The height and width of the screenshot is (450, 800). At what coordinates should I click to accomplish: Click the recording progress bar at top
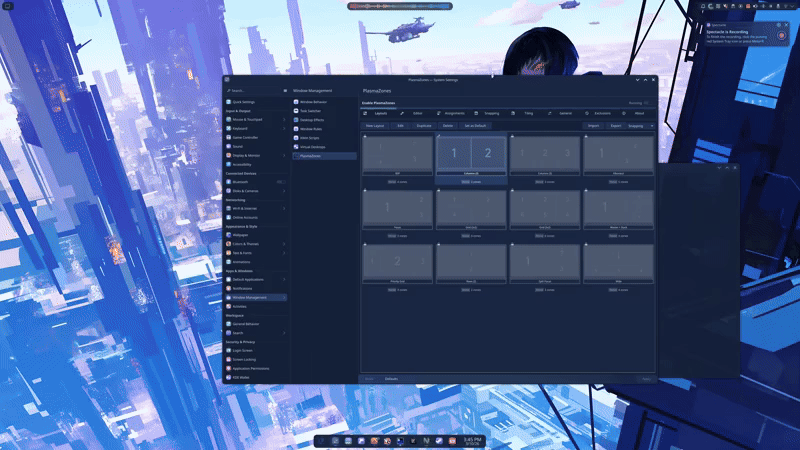[400, 6]
